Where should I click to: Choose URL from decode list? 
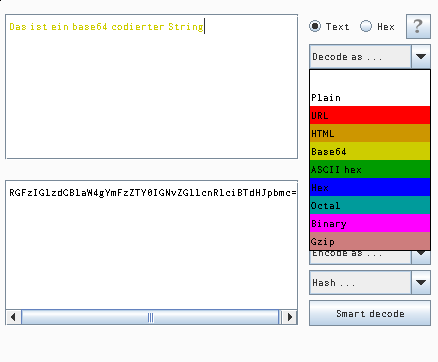[370, 115]
